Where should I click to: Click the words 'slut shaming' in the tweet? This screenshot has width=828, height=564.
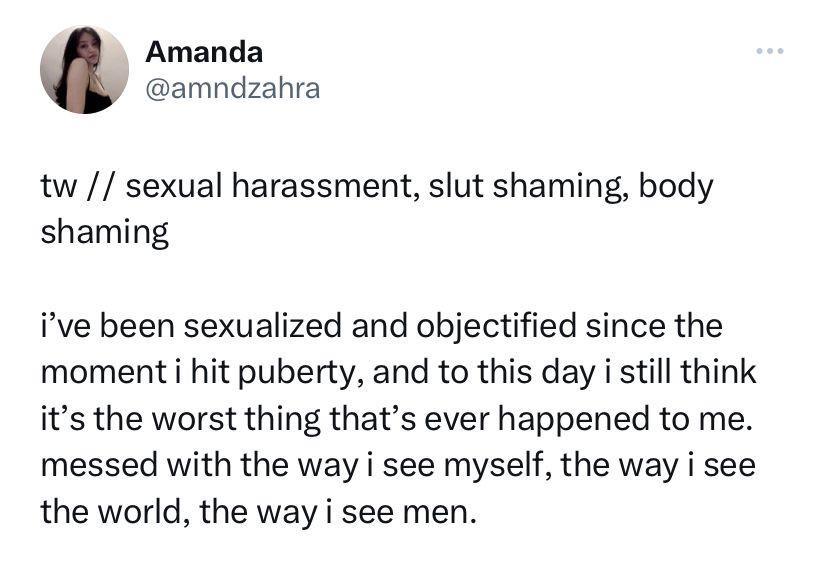point(528,186)
